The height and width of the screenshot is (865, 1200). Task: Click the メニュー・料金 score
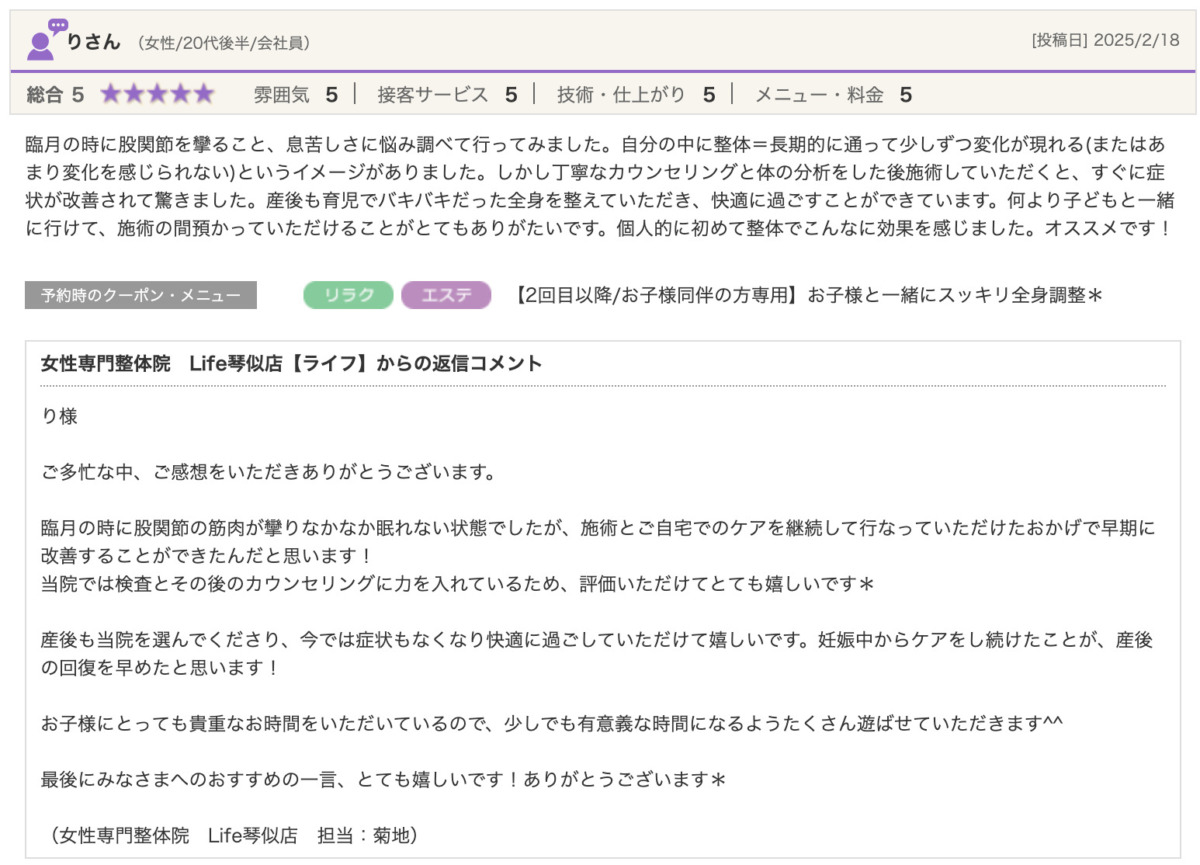(x=832, y=95)
